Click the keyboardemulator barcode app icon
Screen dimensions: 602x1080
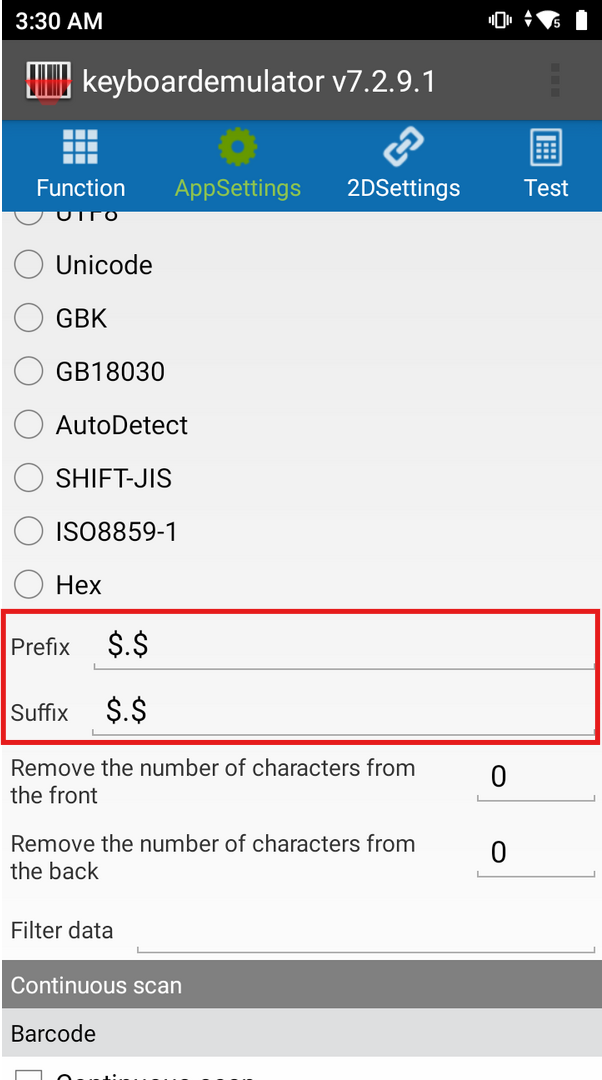pos(48,82)
